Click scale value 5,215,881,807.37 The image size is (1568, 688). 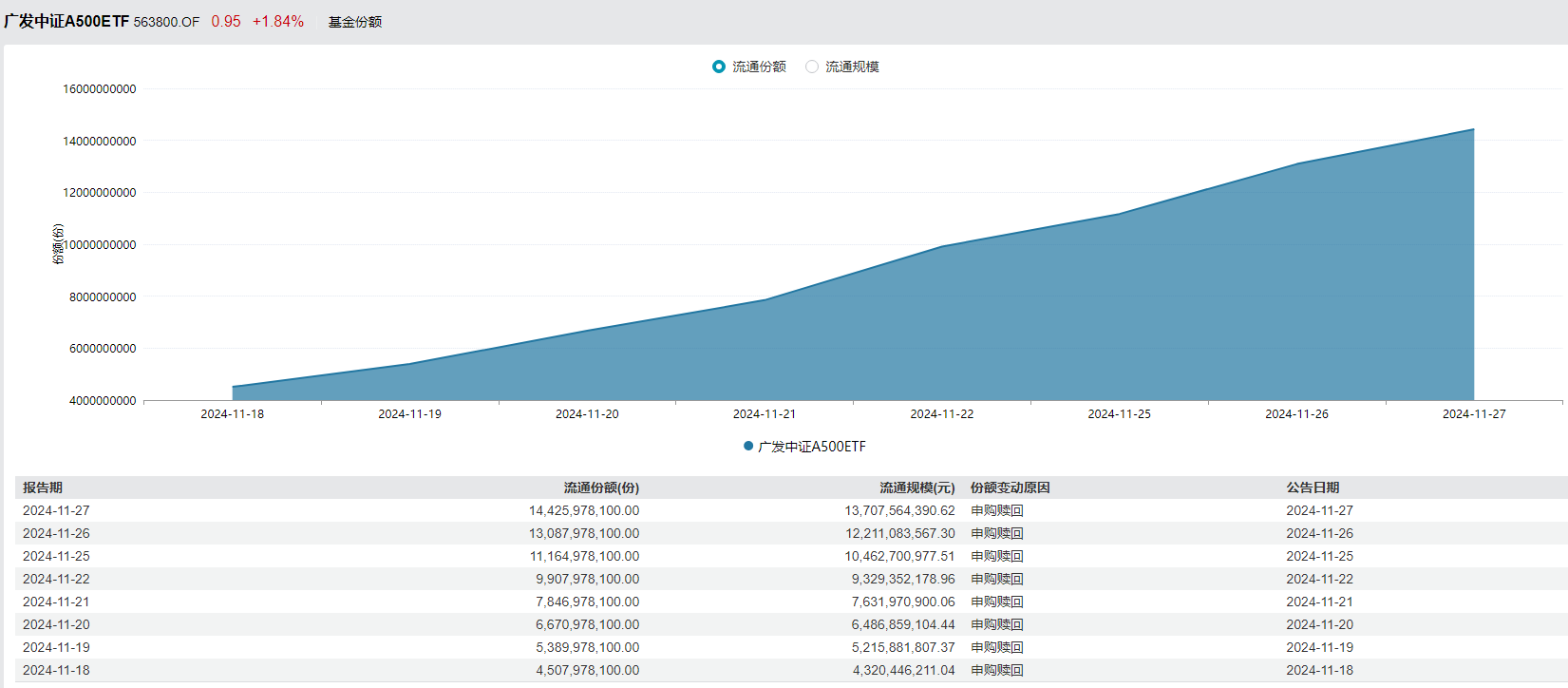pyautogui.click(x=903, y=647)
